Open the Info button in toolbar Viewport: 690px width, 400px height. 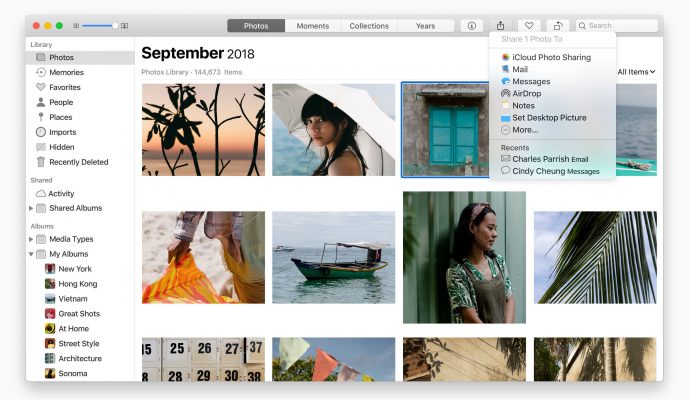coord(471,26)
